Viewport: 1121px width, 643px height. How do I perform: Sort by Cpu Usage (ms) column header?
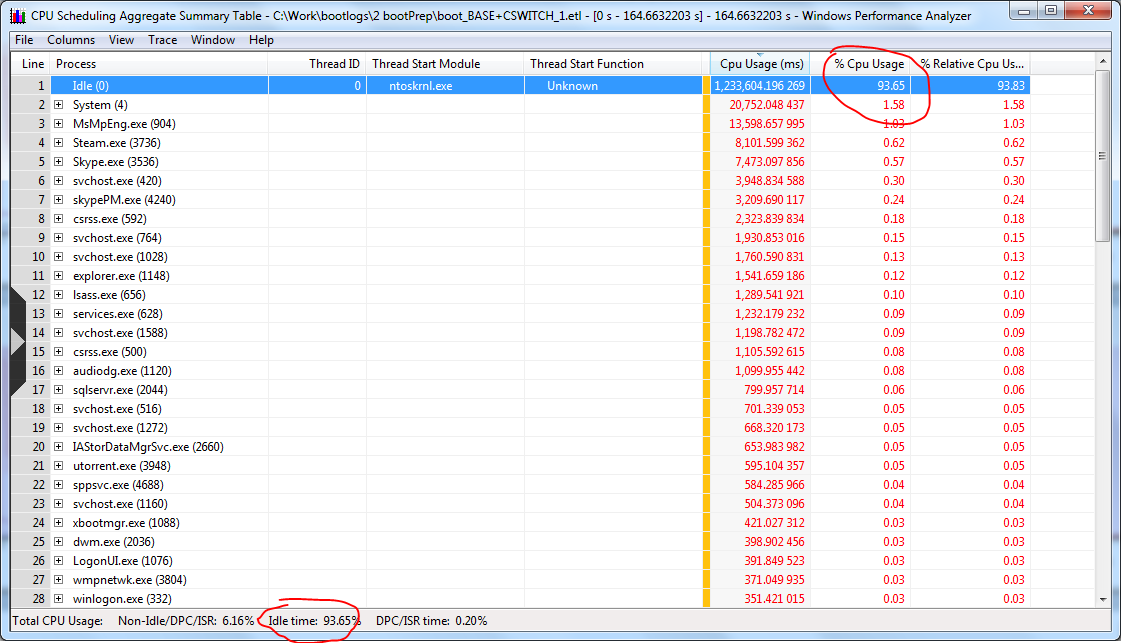pos(761,64)
